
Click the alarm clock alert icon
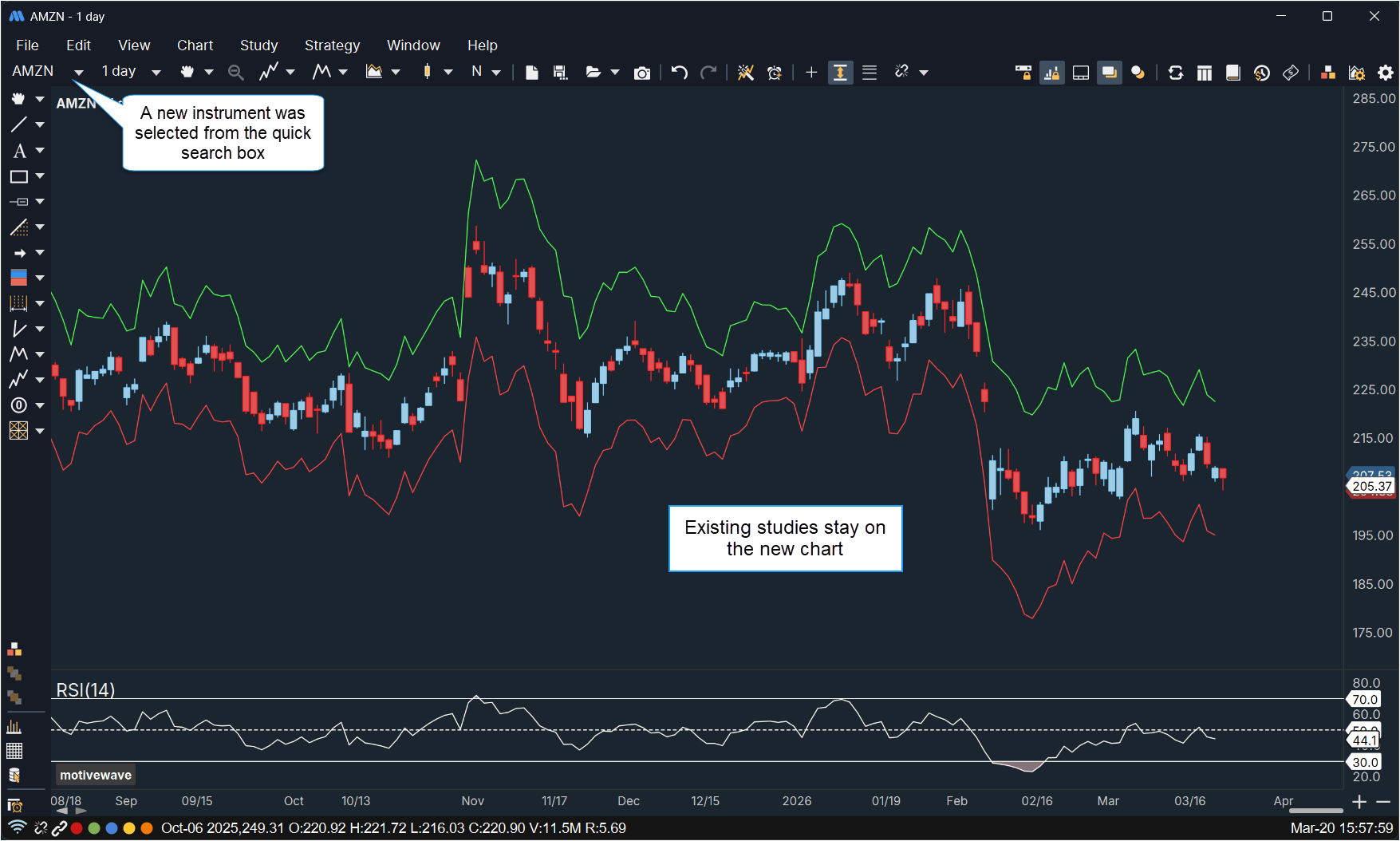(774, 73)
